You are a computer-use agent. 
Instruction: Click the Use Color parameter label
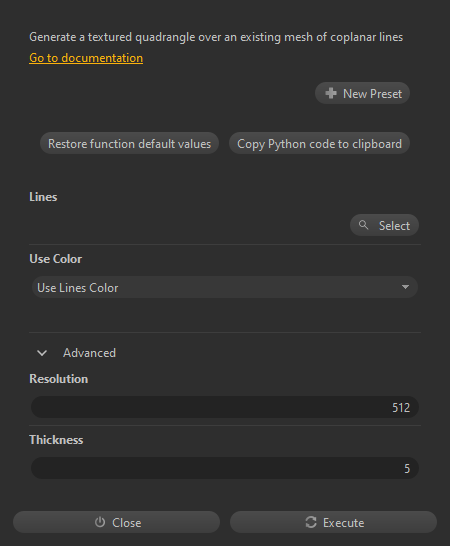point(55,259)
